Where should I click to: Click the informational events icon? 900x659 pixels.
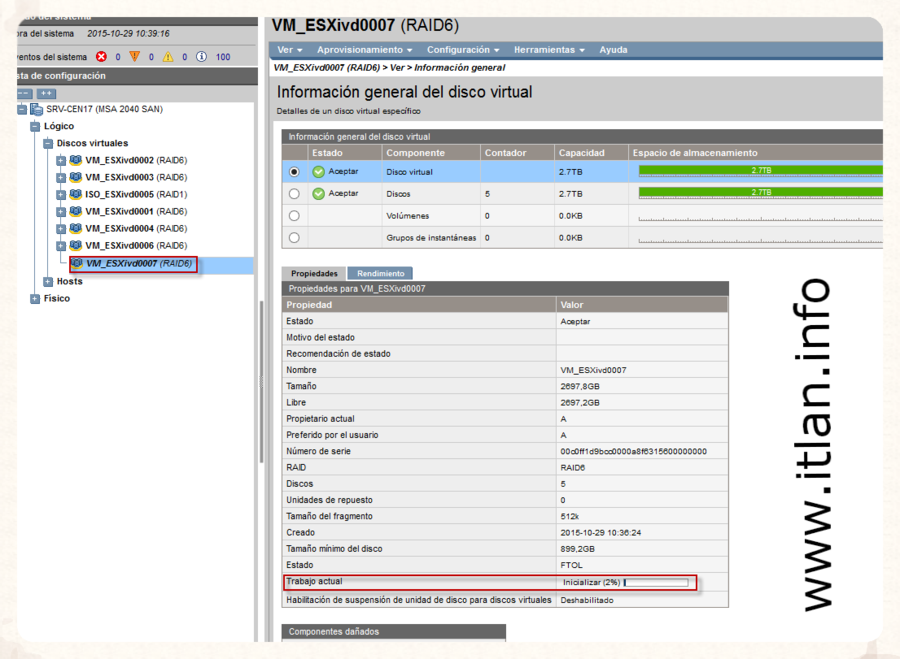(201, 57)
